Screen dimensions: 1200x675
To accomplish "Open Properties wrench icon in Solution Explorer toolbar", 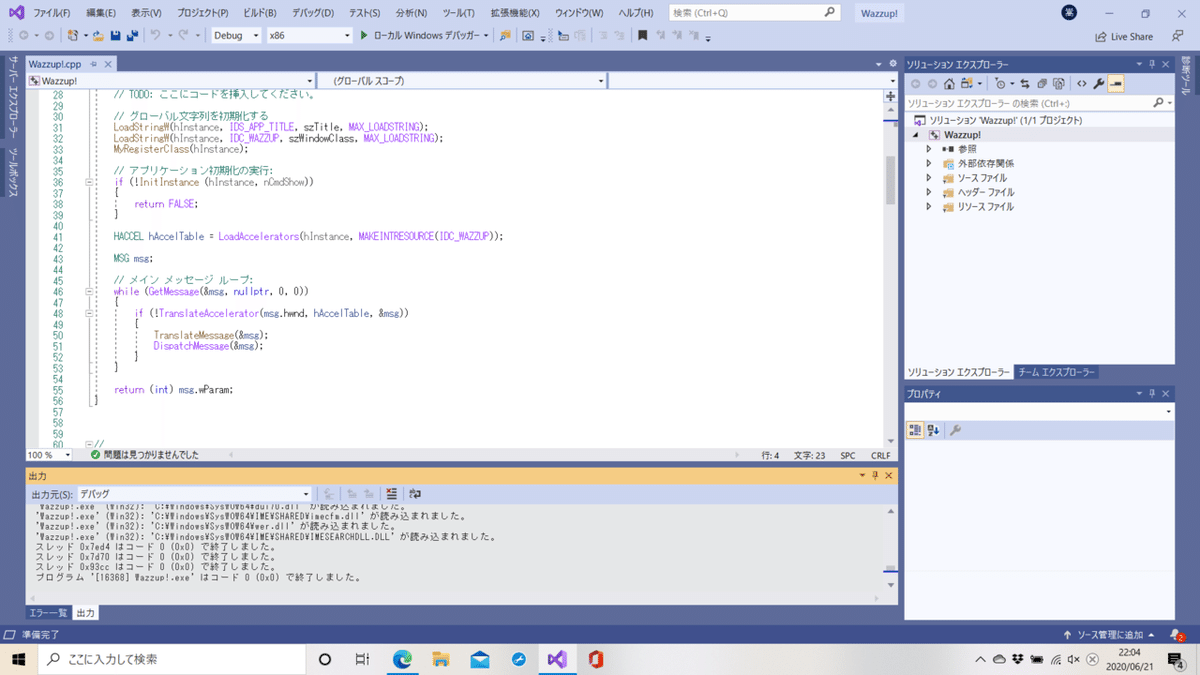I will click(1098, 84).
